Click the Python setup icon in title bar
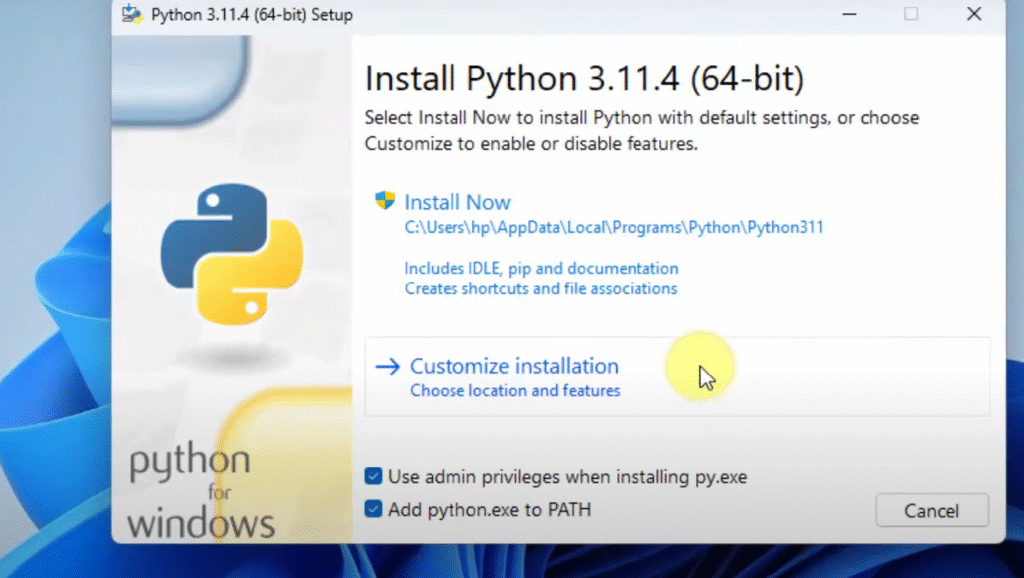Viewport: 1024px width, 578px height. pos(132,15)
